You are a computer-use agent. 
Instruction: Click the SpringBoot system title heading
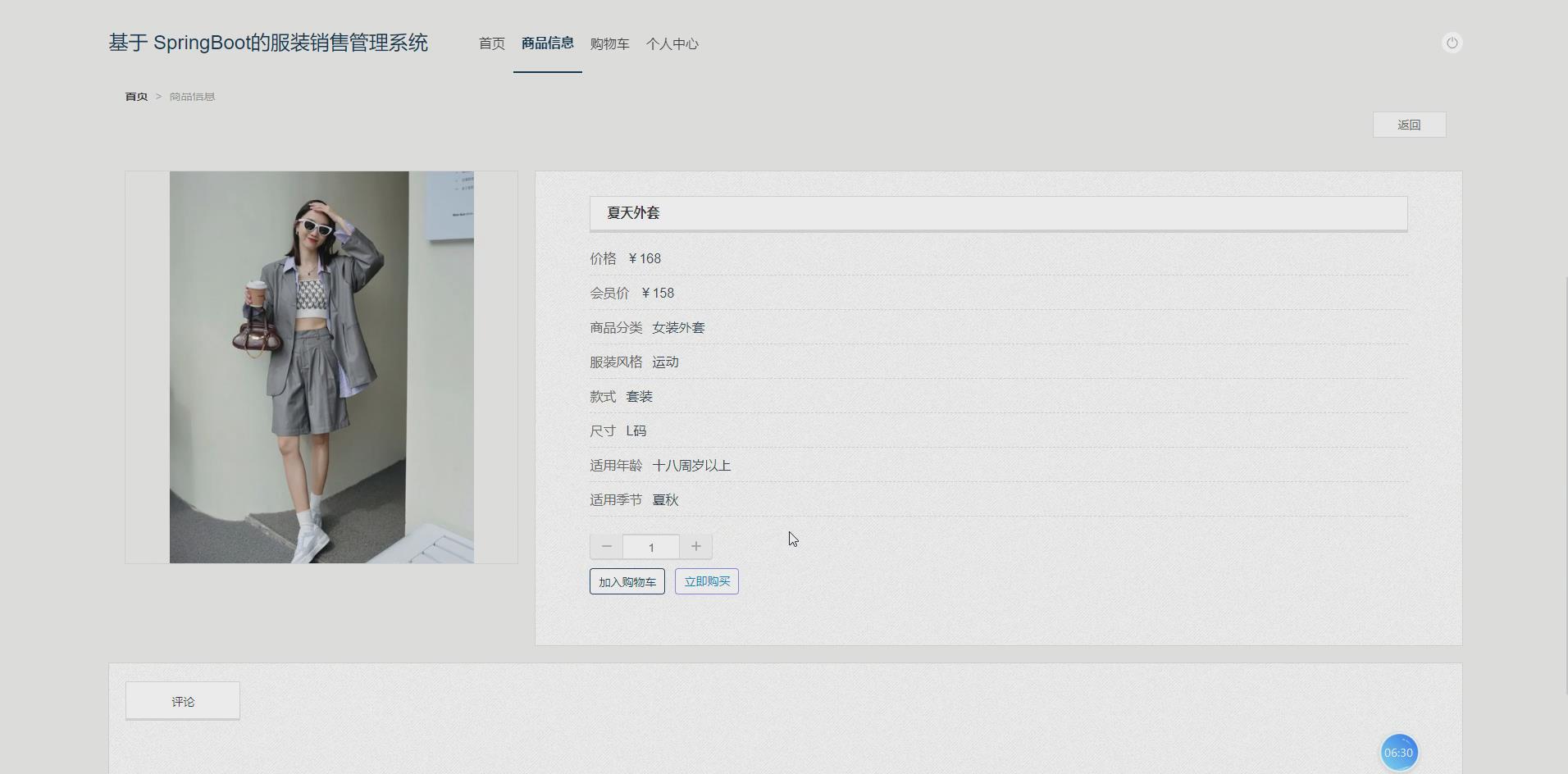(x=267, y=43)
